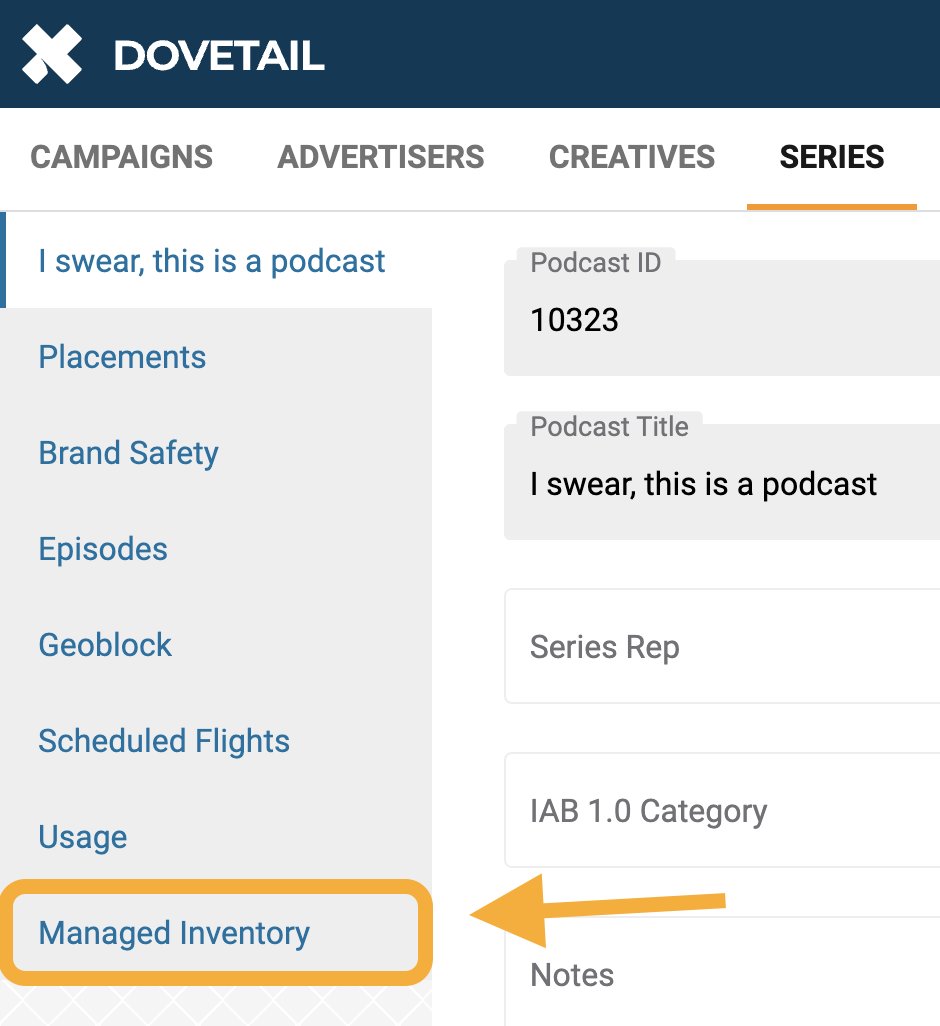The width and height of the screenshot is (940, 1026).
Task: Go to the Creatives tab
Action: (632, 157)
